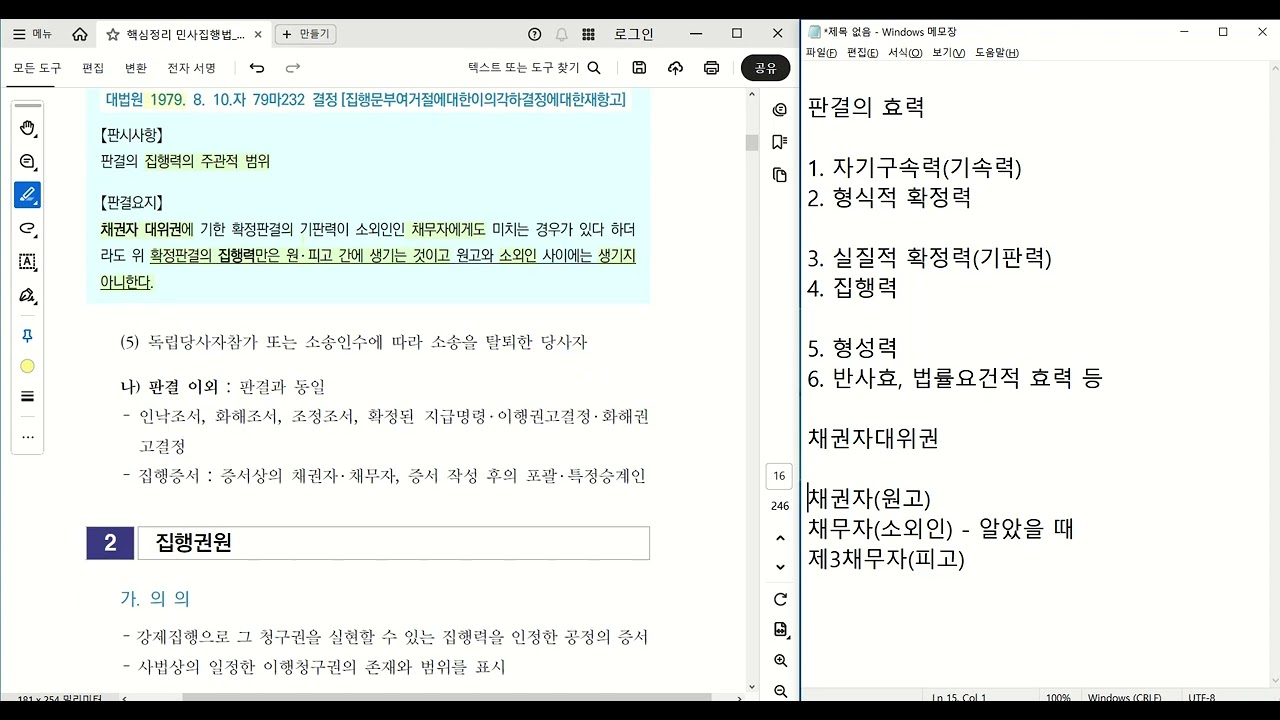The image size is (1280, 720).
Task: Click the scroll up arrow in the PDF pane
Action: coord(752,94)
